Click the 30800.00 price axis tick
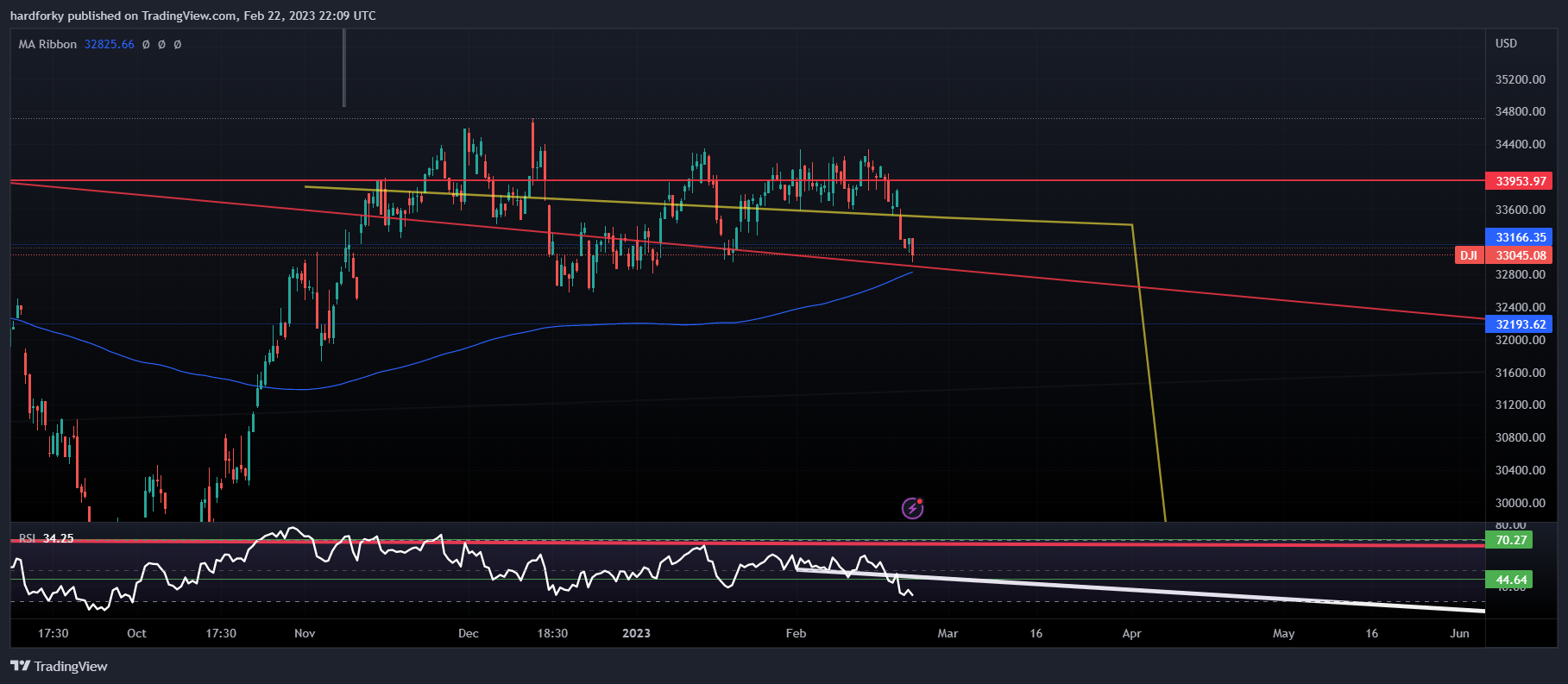 (1520, 437)
